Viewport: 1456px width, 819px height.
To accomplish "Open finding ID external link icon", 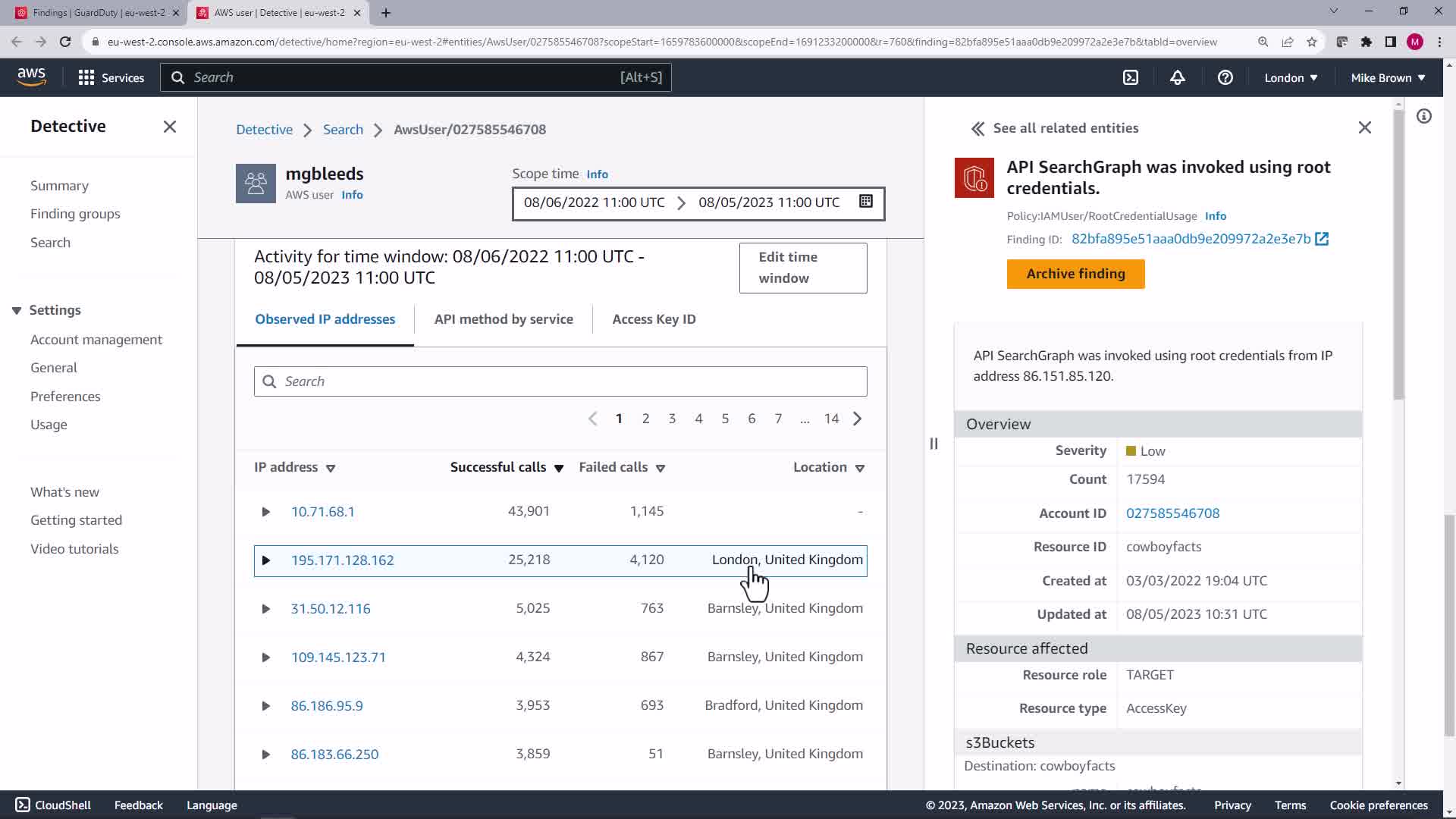I will tap(1322, 239).
